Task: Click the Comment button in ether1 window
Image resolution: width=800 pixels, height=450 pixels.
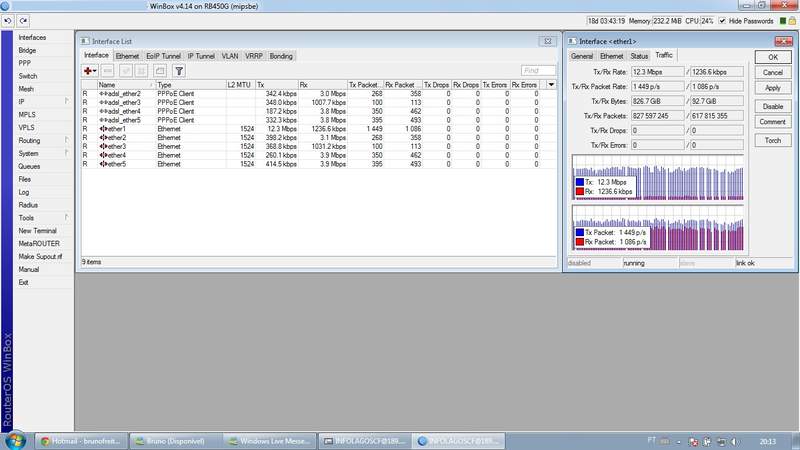Action: point(773,121)
